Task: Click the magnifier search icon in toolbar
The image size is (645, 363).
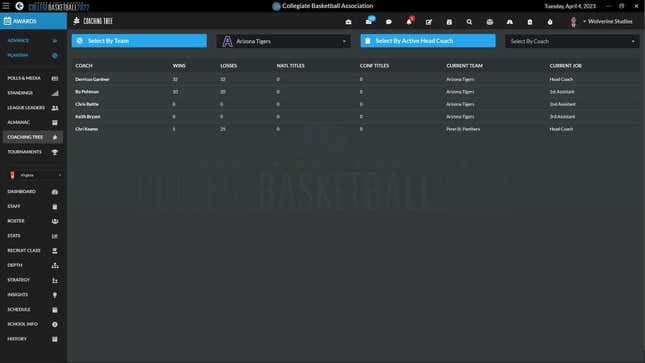Action: (469, 22)
